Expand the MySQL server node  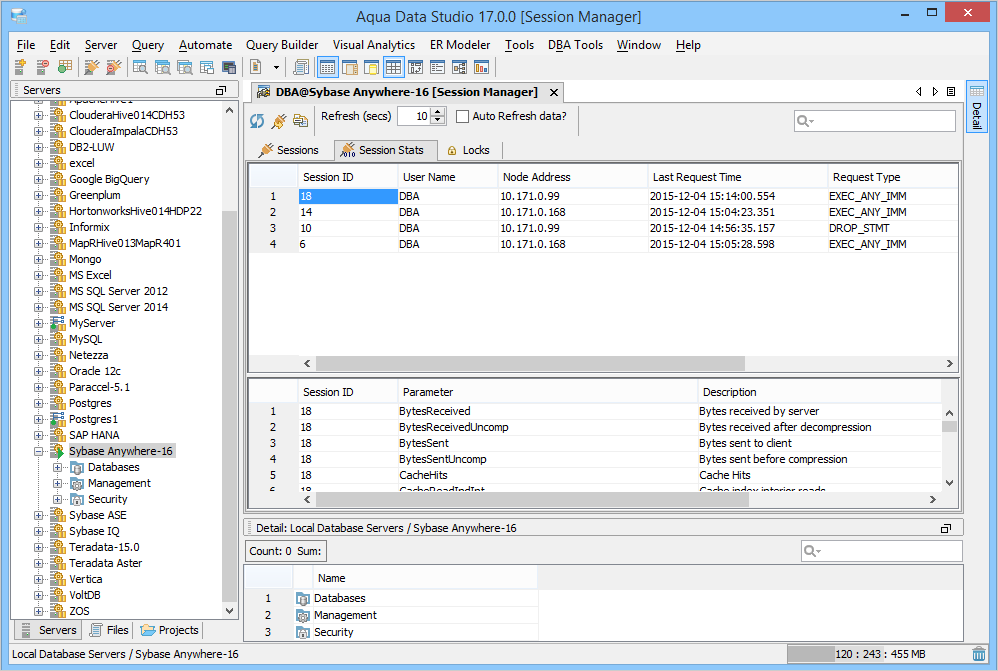click(39, 339)
